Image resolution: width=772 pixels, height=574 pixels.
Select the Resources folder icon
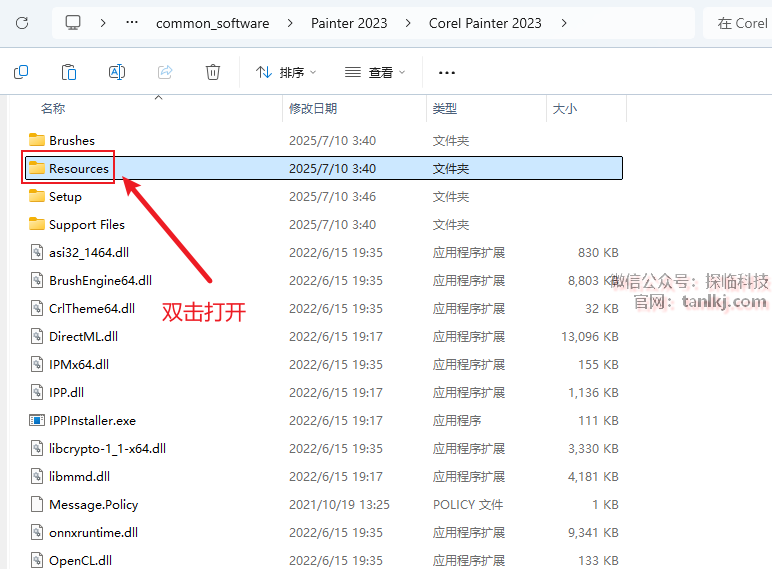pos(36,168)
